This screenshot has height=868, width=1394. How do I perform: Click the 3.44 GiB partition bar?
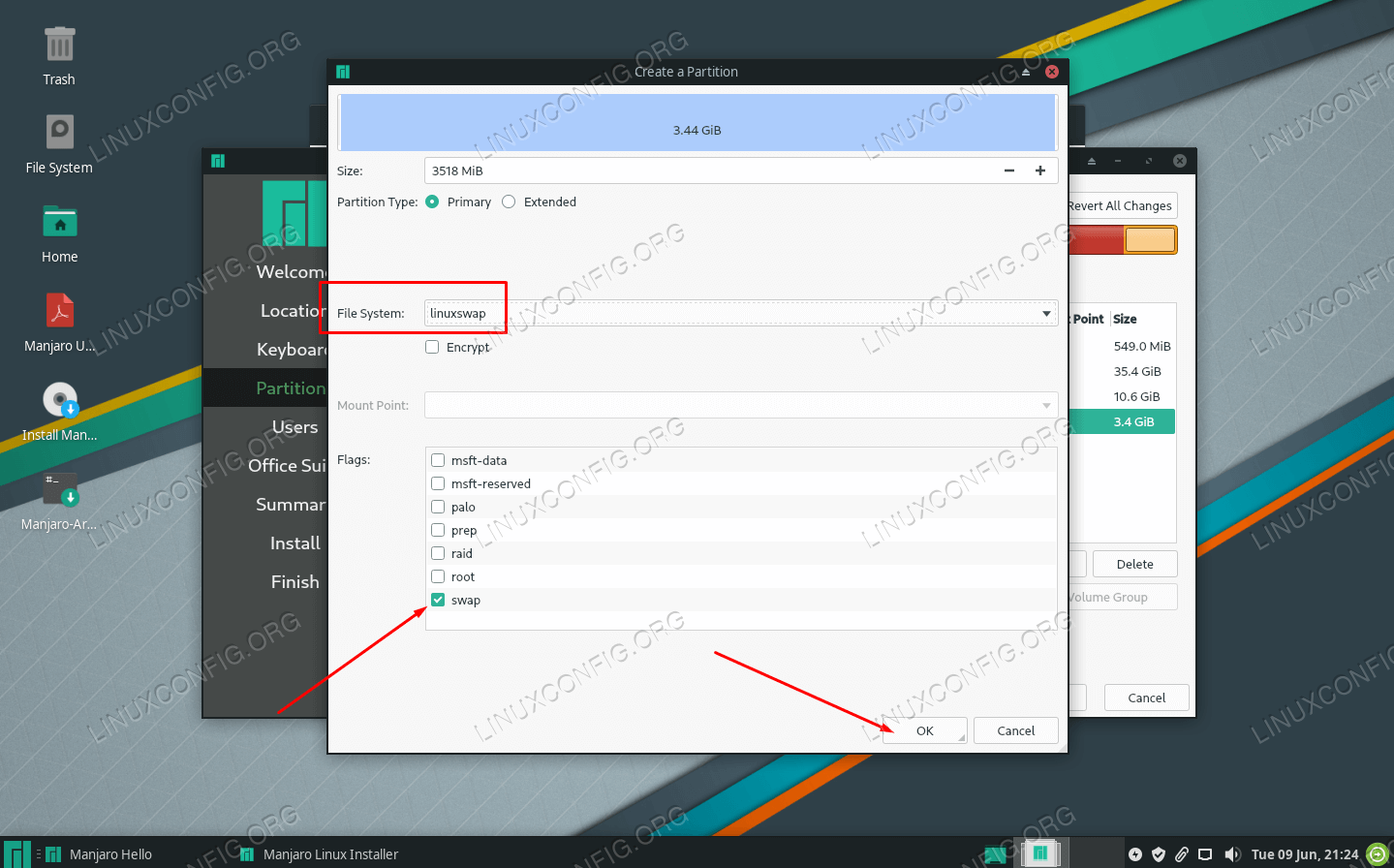697,123
